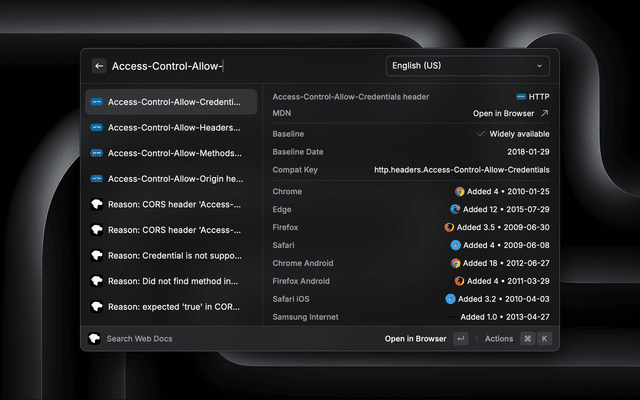Click the Firefox browser icon

click(449, 227)
